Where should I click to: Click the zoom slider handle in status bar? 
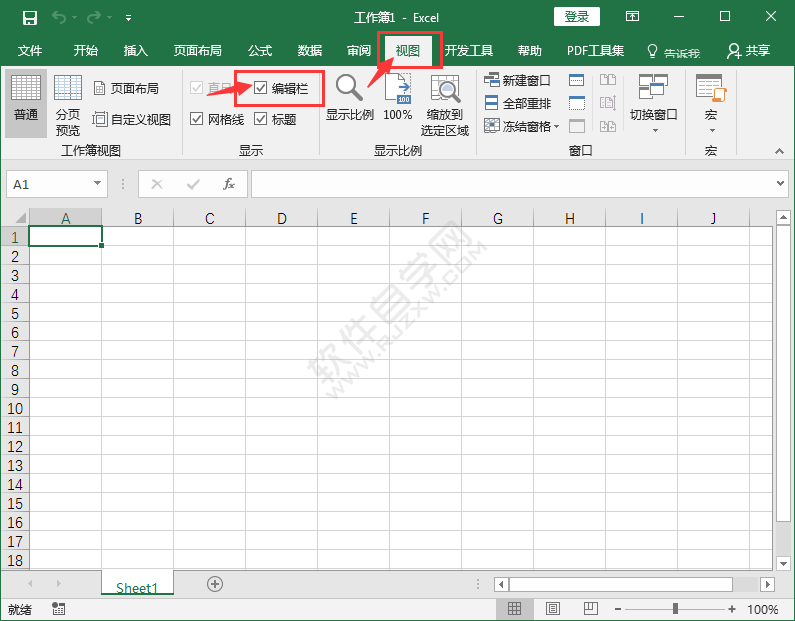tap(676, 609)
